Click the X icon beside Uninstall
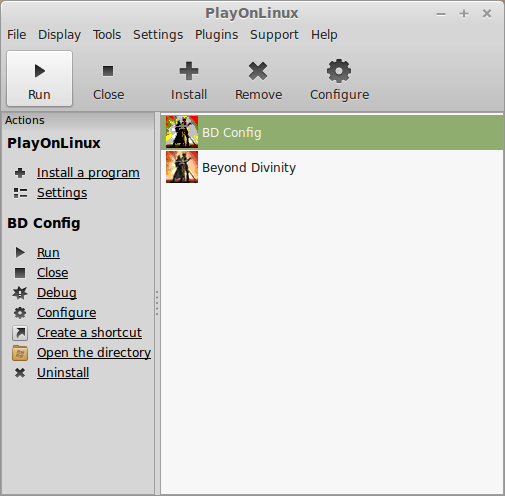 click(x=20, y=373)
